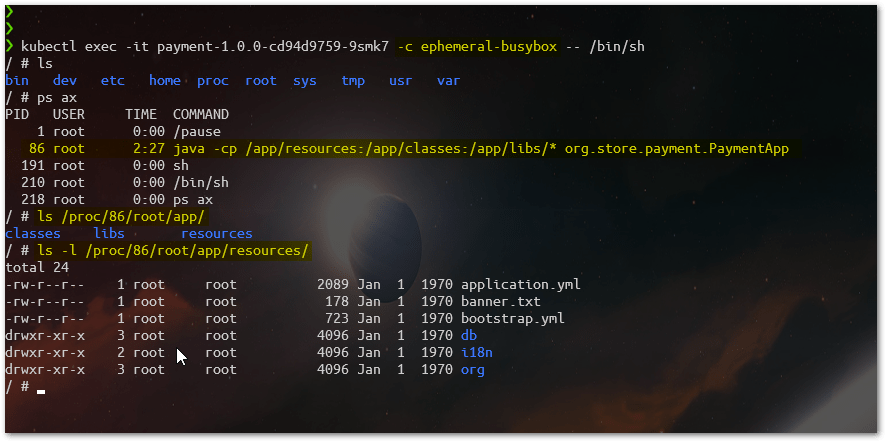This screenshot has height=442, width=886.
Task: Click the classes directory name
Action: (32, 233)
